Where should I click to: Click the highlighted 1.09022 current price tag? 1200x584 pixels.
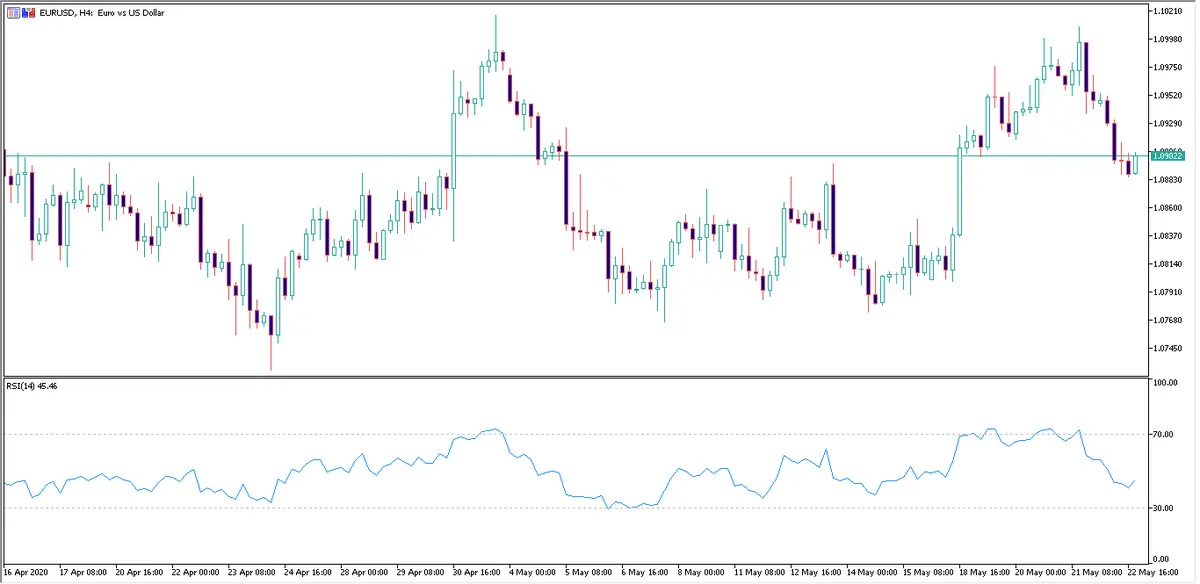coord(1168,156)
